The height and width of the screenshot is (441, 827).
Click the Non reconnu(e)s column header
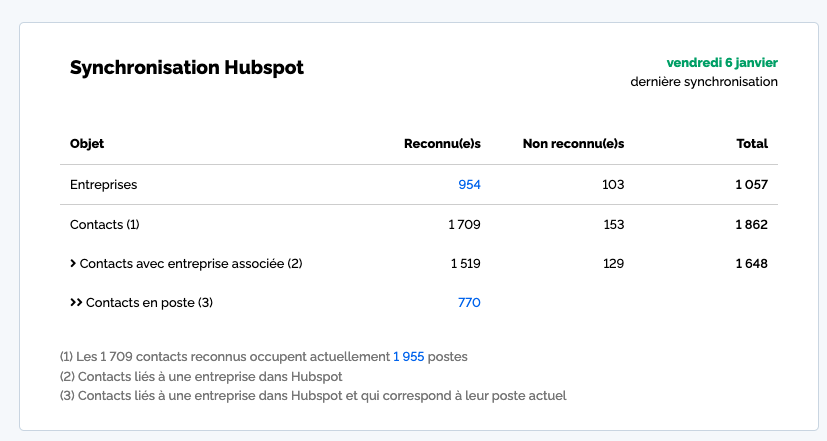pyautogui.click(x=573, y=144)
